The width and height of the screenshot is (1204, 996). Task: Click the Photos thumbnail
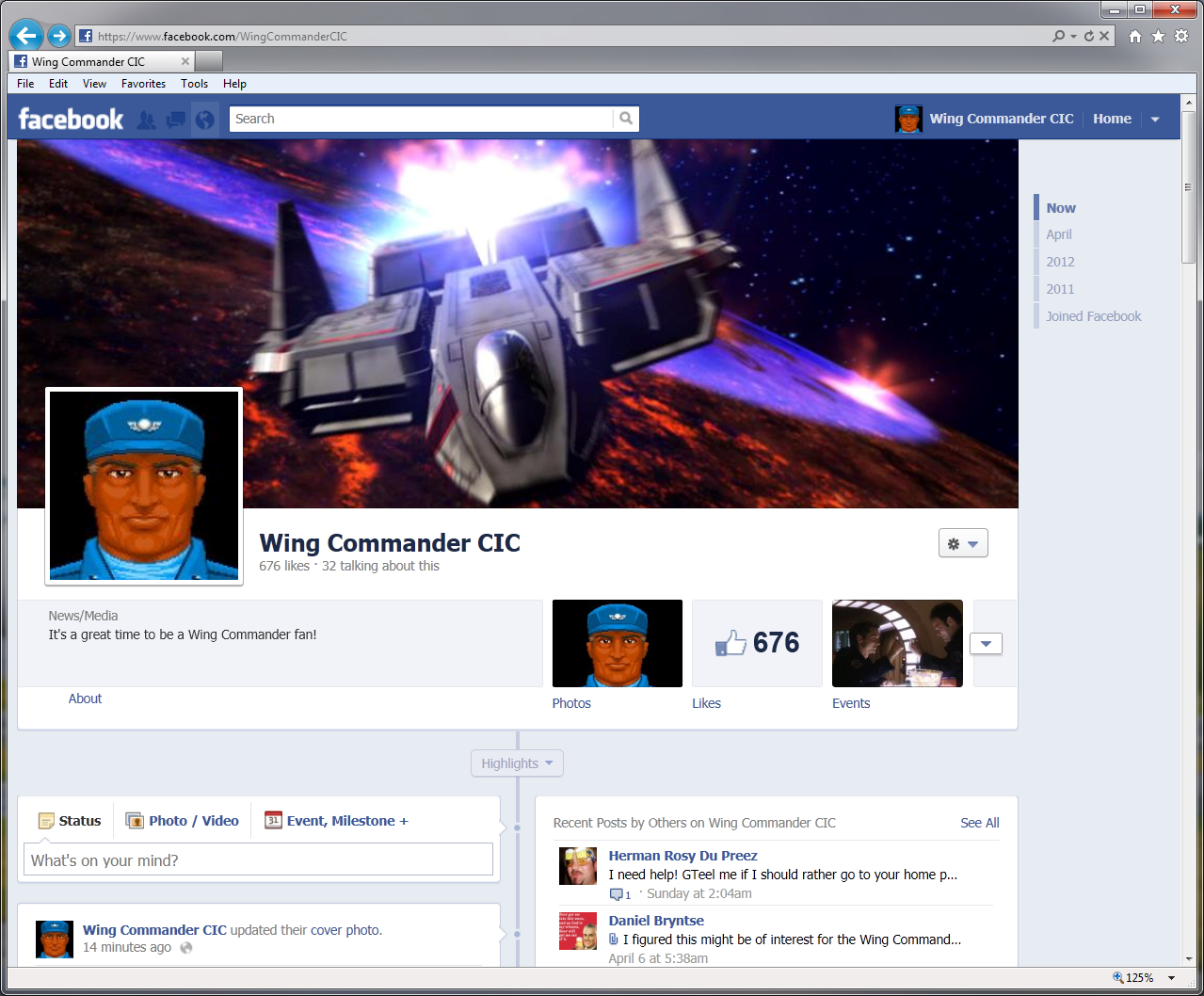[617, 643]
